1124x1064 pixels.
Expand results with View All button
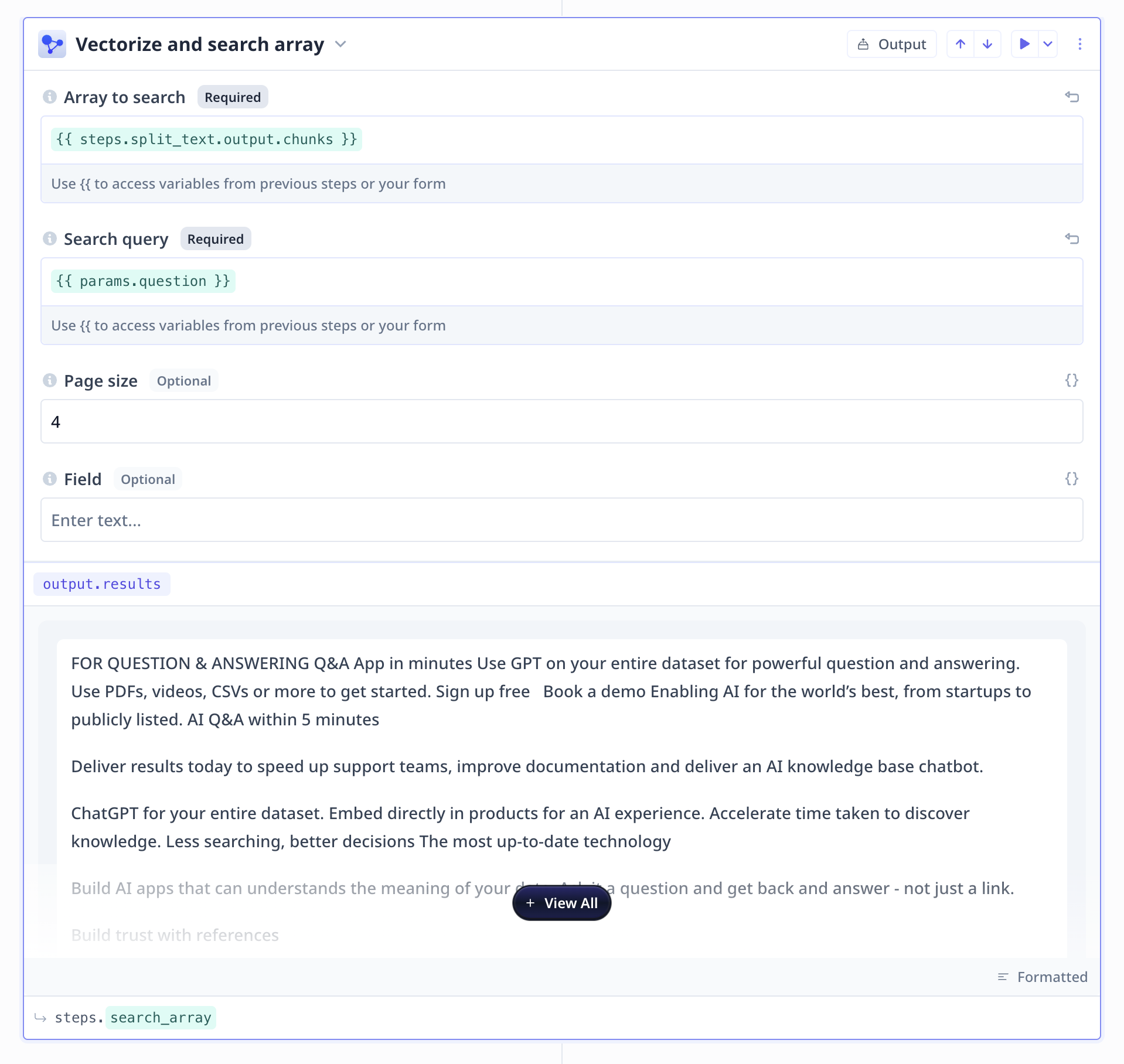click(562, 903)
